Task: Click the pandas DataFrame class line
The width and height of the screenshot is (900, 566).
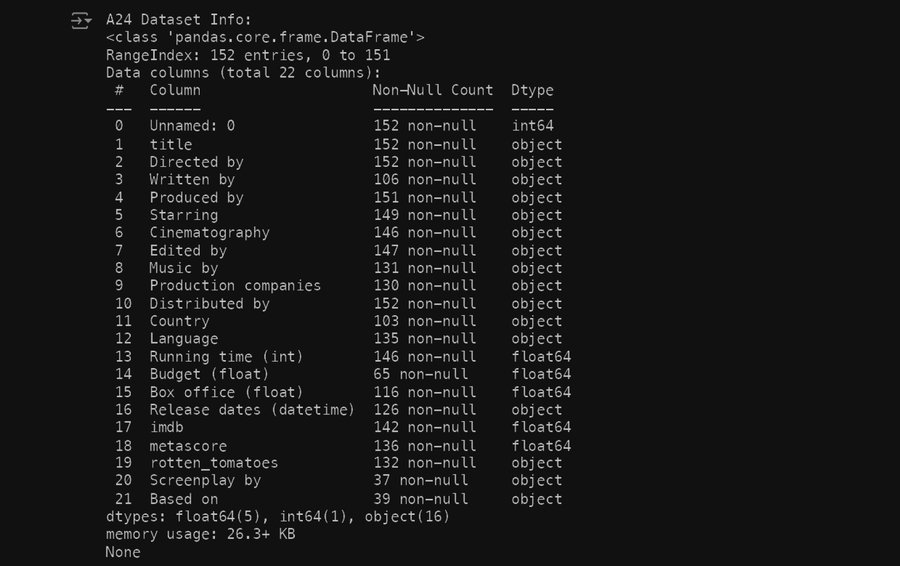Action: [265, 38]
